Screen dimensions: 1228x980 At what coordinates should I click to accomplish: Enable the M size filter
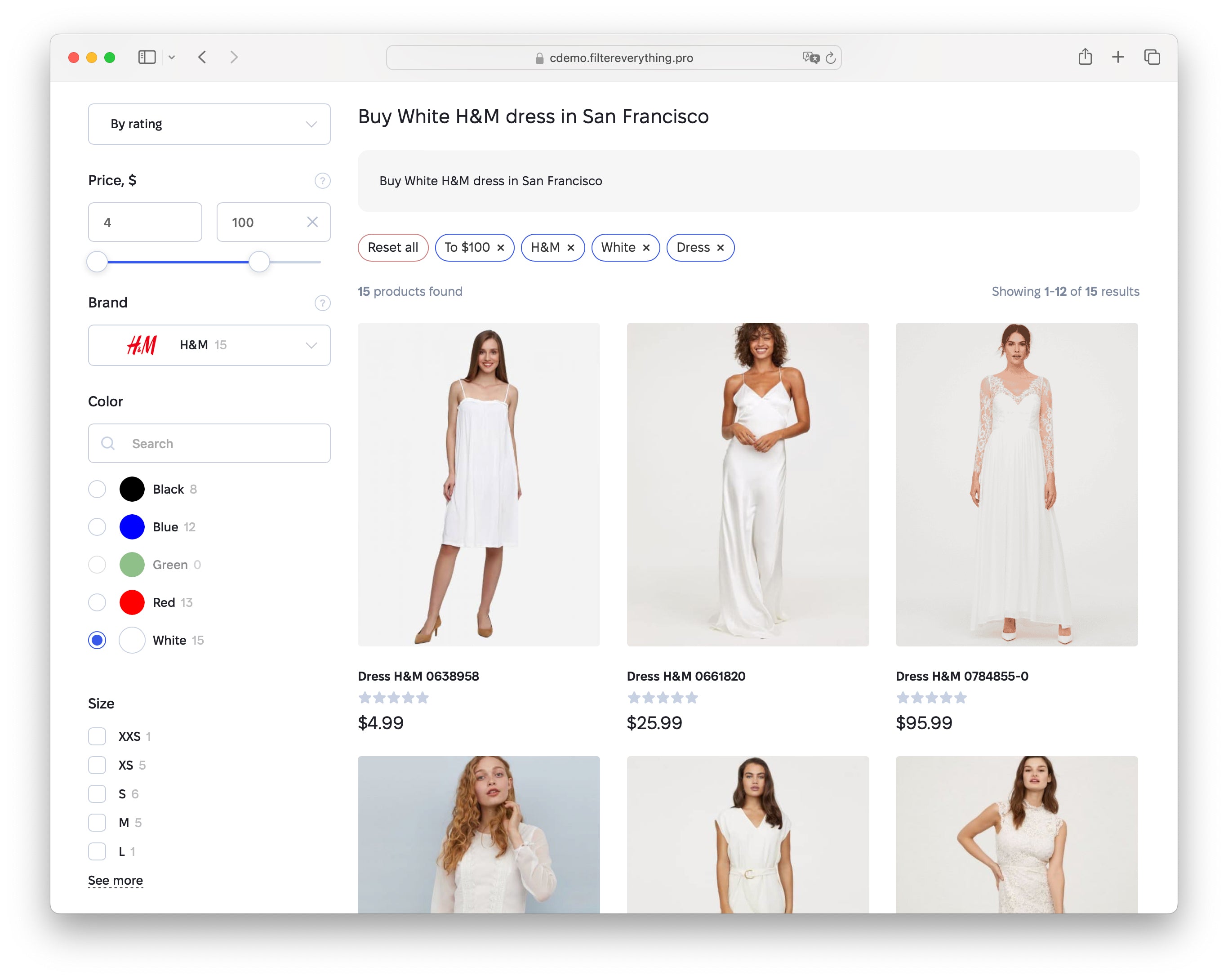[x=97, y=823]
